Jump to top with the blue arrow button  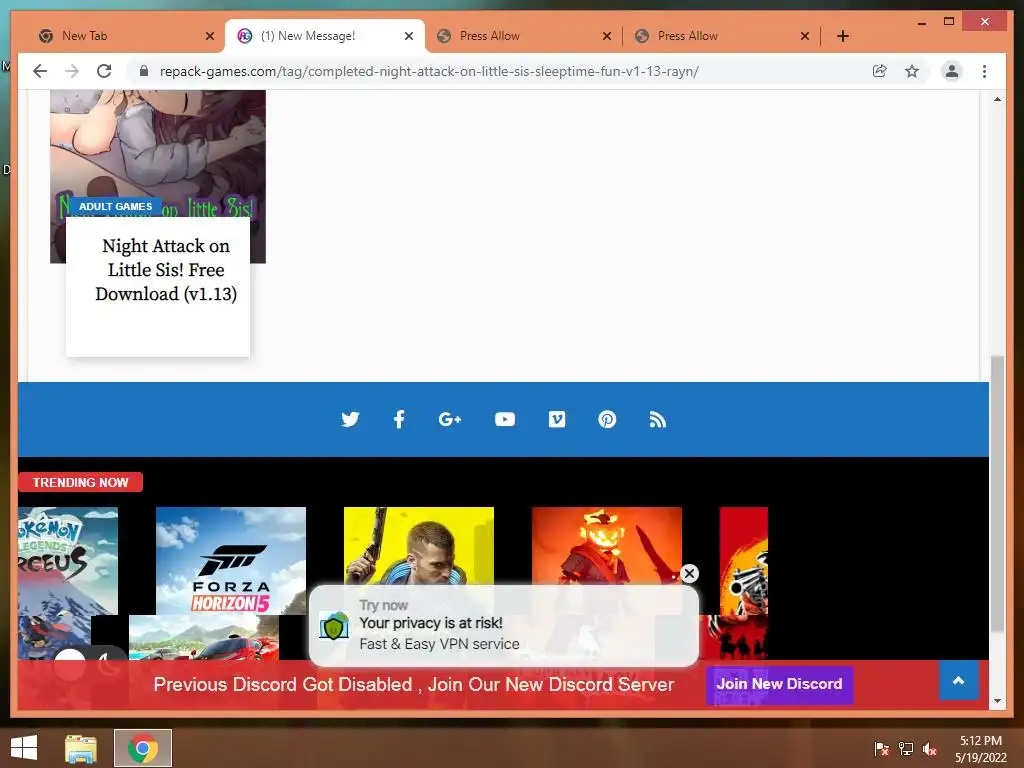tap(958, 680)
